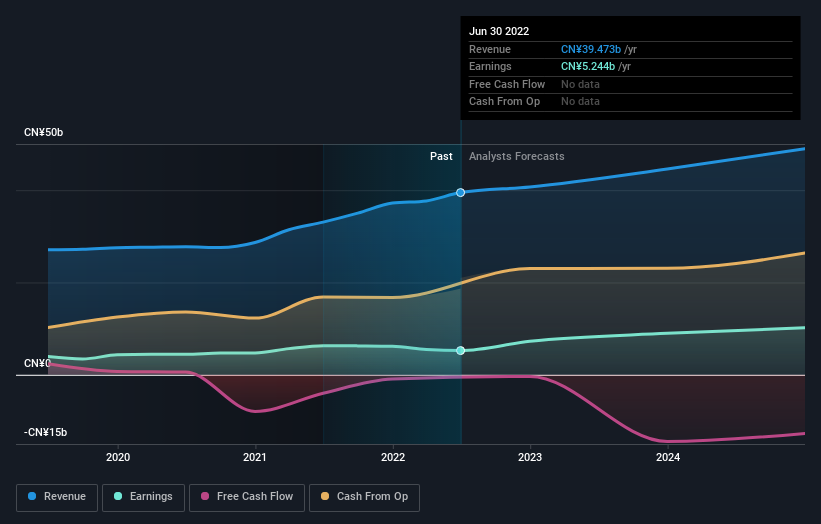Click the 2022 x-axis label
821x524 pixels.
click(393, 458)
